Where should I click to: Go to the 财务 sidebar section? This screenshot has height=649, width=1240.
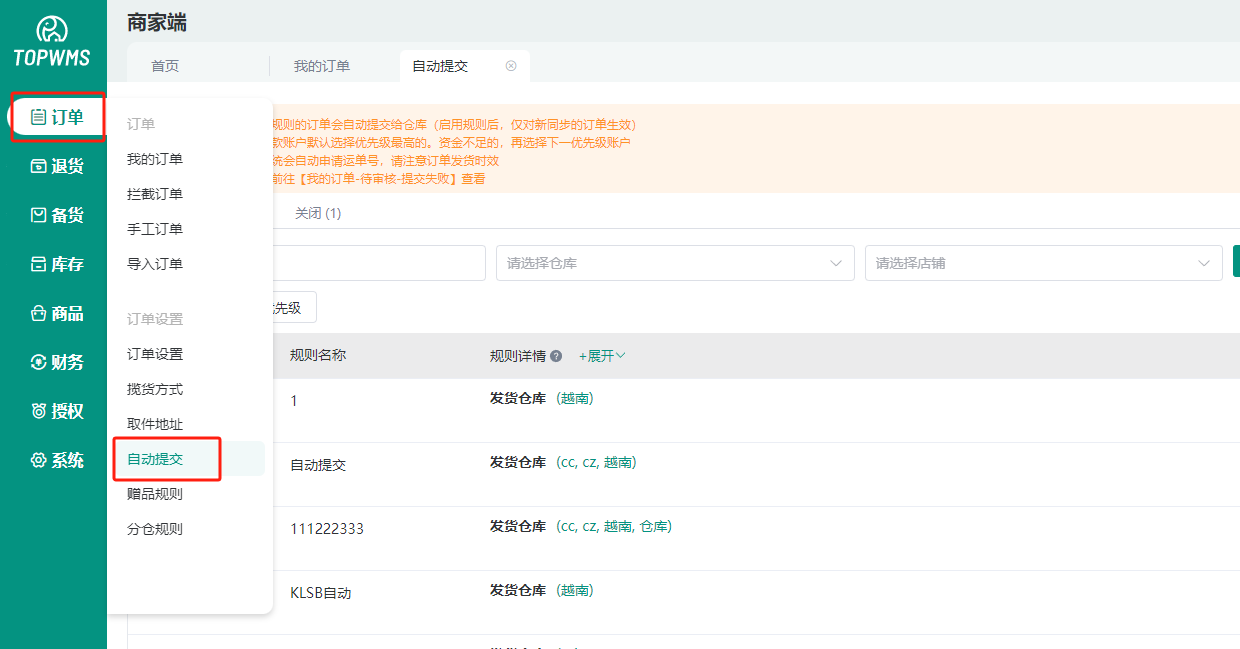pyautogui.click(x=57, y=362)
